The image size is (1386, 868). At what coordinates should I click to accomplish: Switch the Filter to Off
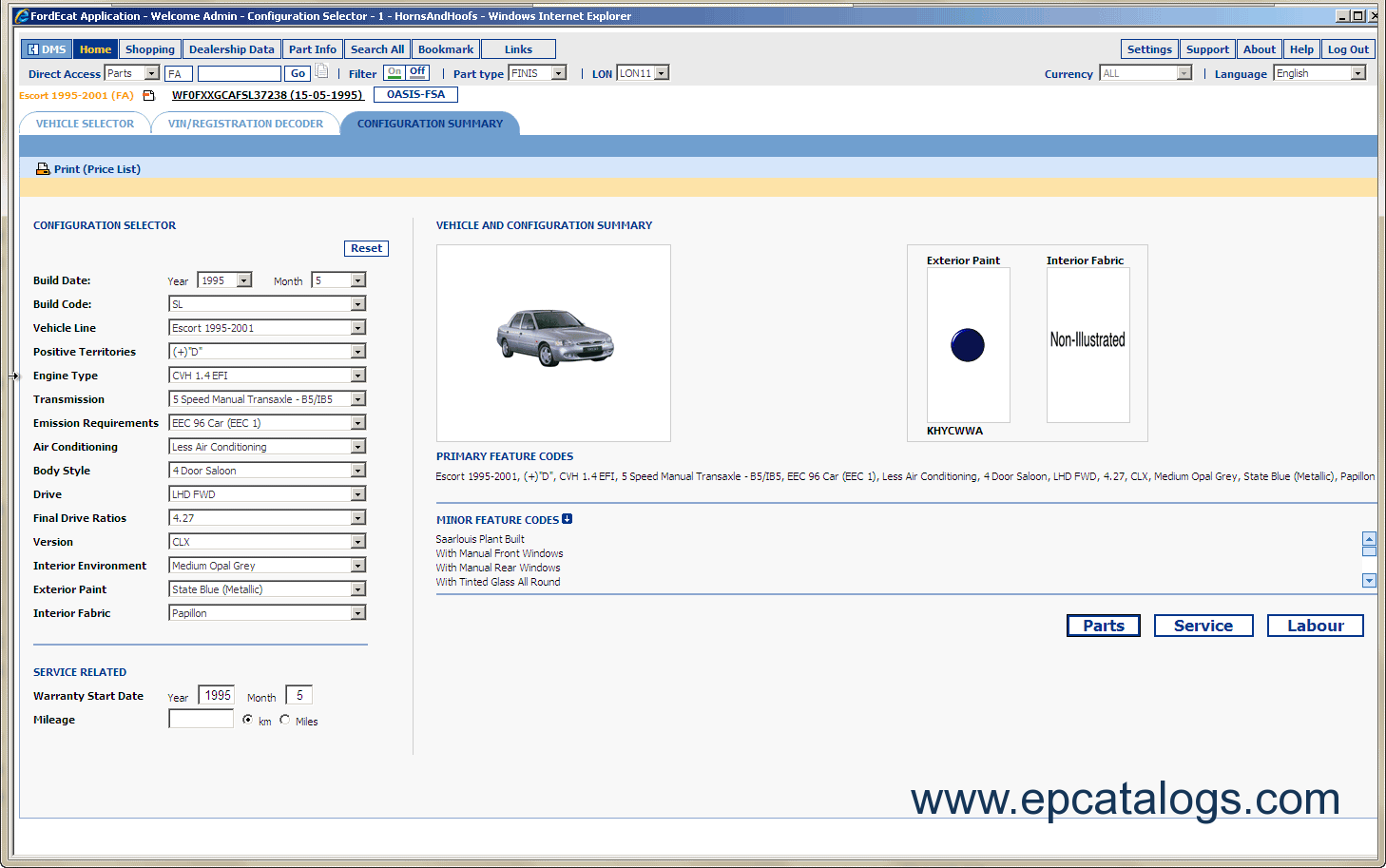[417, 71]
